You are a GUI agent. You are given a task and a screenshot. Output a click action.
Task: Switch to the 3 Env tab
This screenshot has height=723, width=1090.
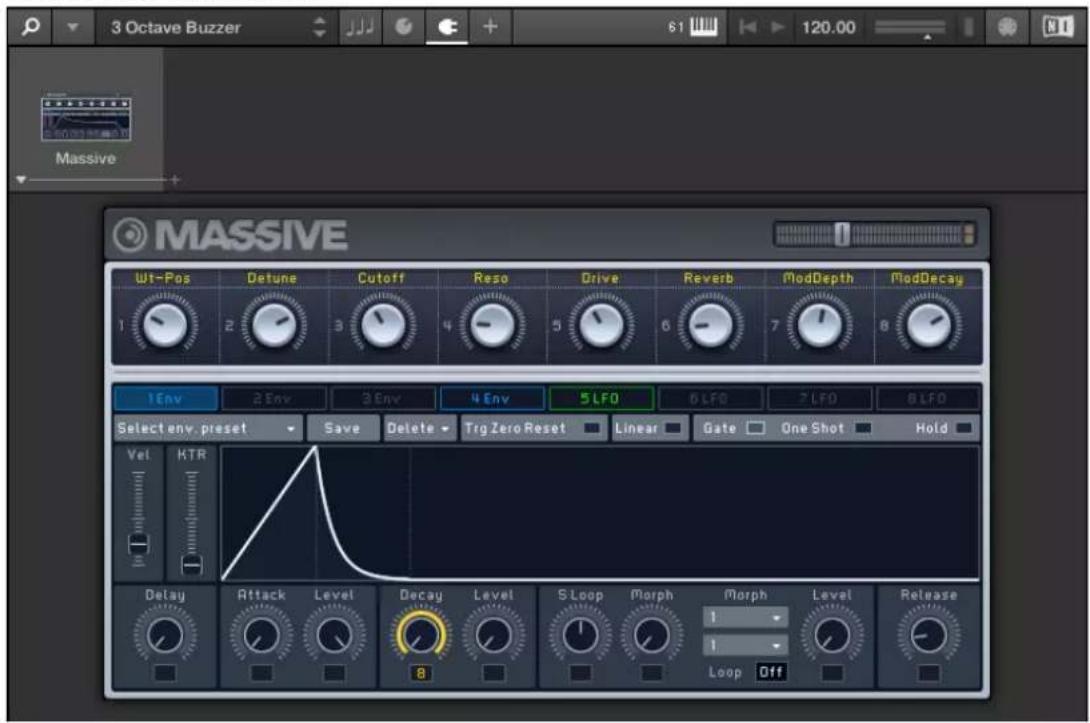pos(383,398)
